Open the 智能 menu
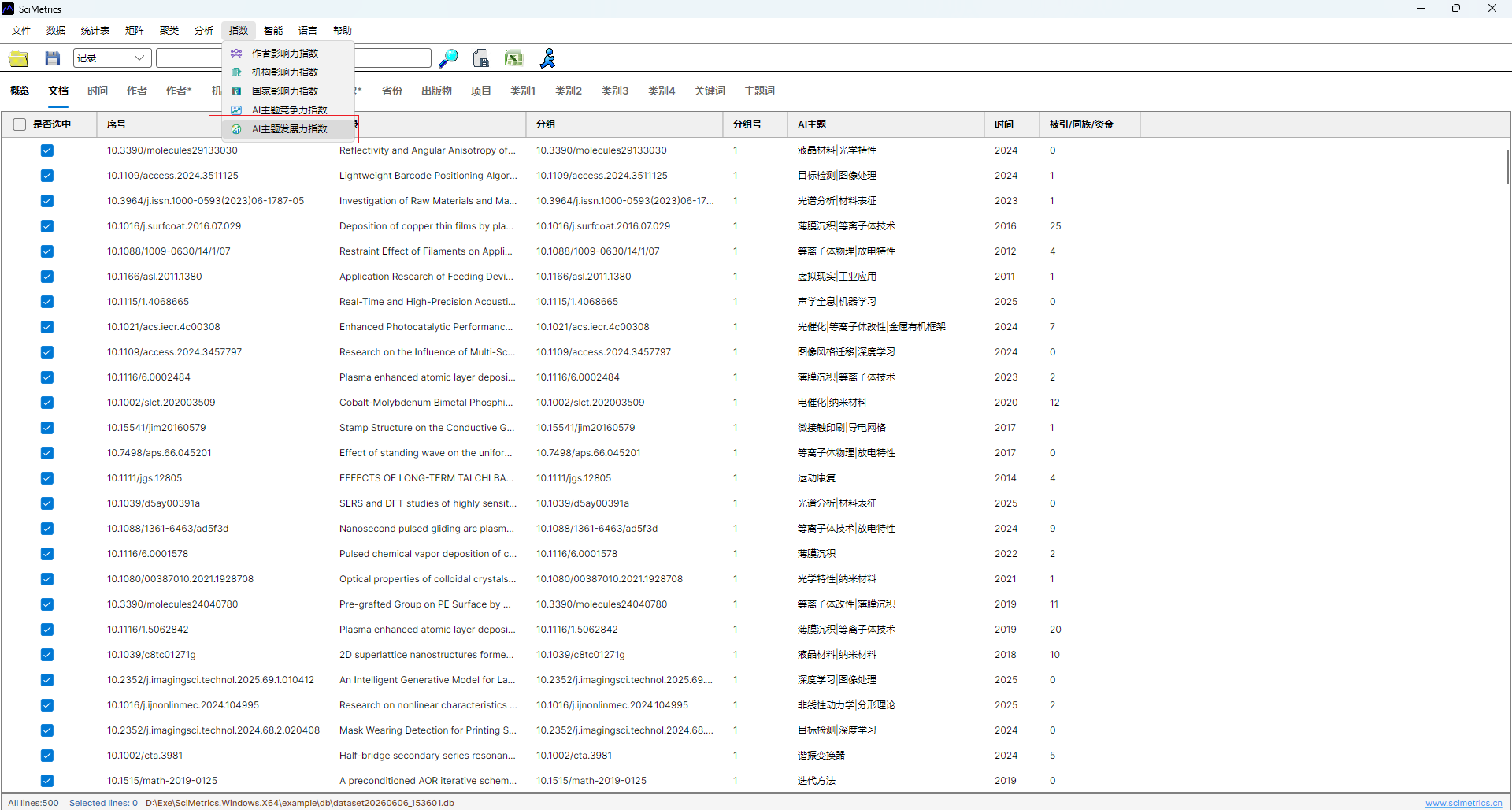The image size is (1512, 810). [273, 31]
